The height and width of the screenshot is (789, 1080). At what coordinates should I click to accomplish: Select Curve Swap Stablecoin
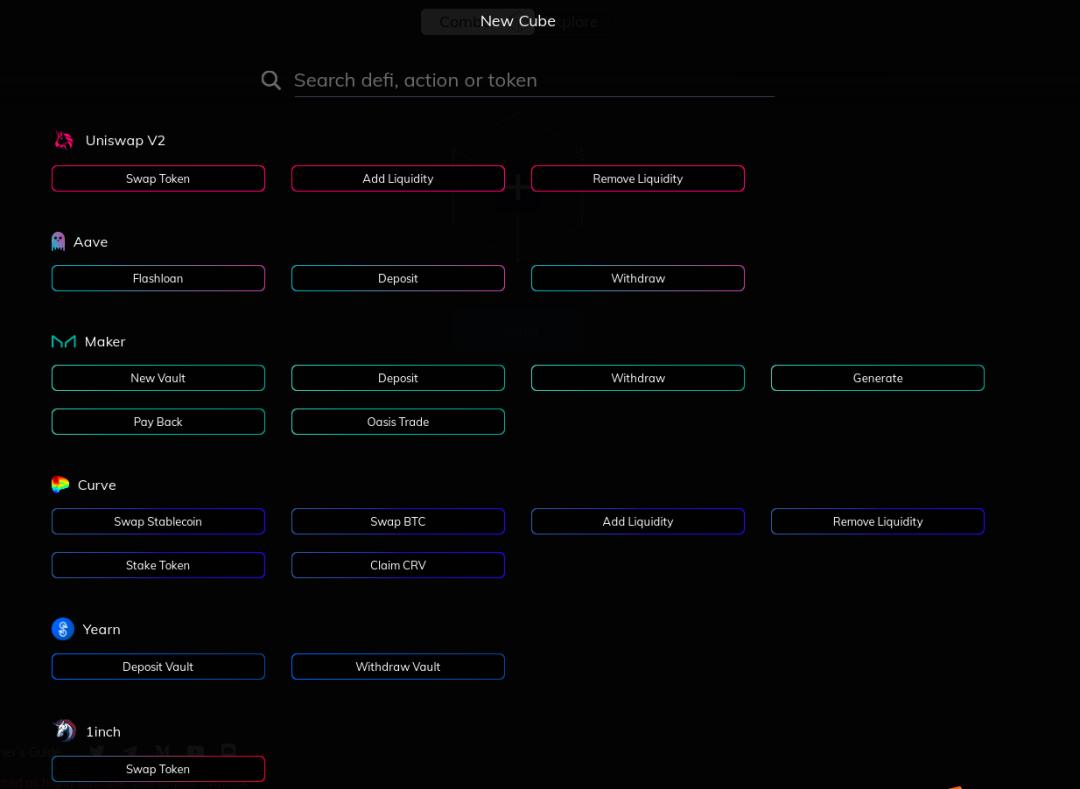point(158,521)
